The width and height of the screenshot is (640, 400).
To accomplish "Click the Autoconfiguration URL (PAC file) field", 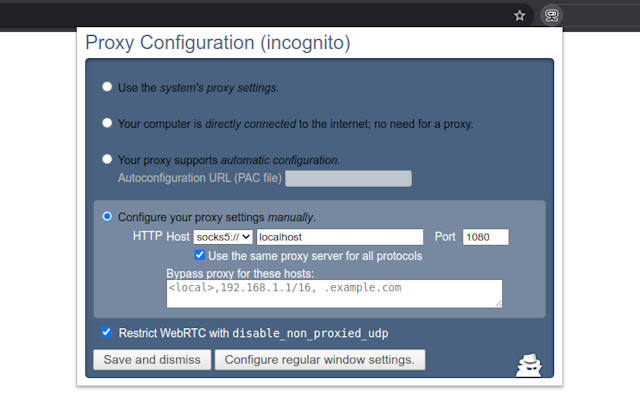I will (349, 178).
